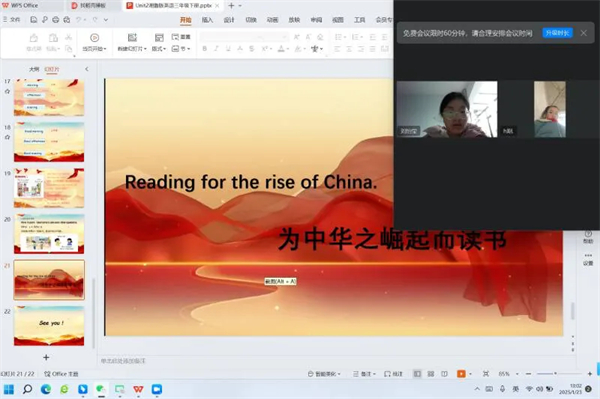The height and width of the screenshot is (399, 600).
Task: Expand the zoom percentage dropdown
Action: point(517,374)
